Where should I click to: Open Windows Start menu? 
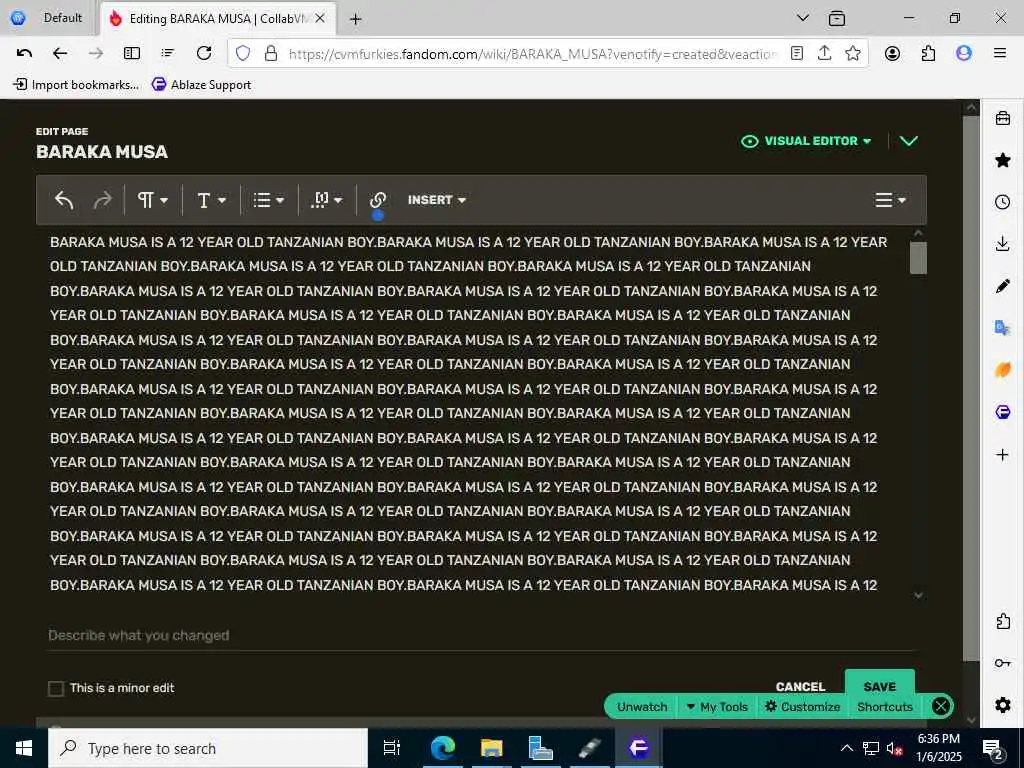(x=24, y=748)
